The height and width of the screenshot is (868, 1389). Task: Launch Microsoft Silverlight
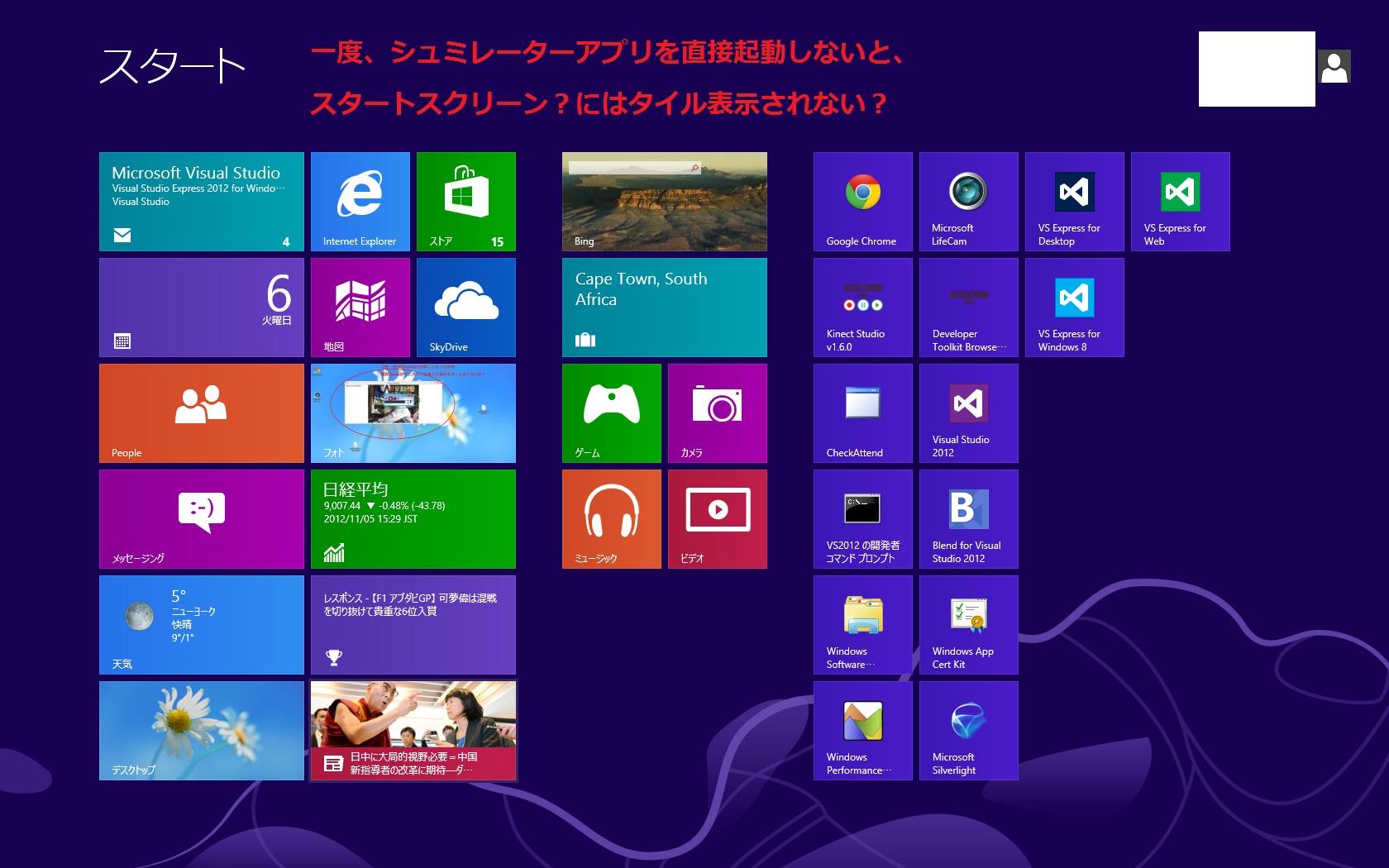[x=969, y=731]
